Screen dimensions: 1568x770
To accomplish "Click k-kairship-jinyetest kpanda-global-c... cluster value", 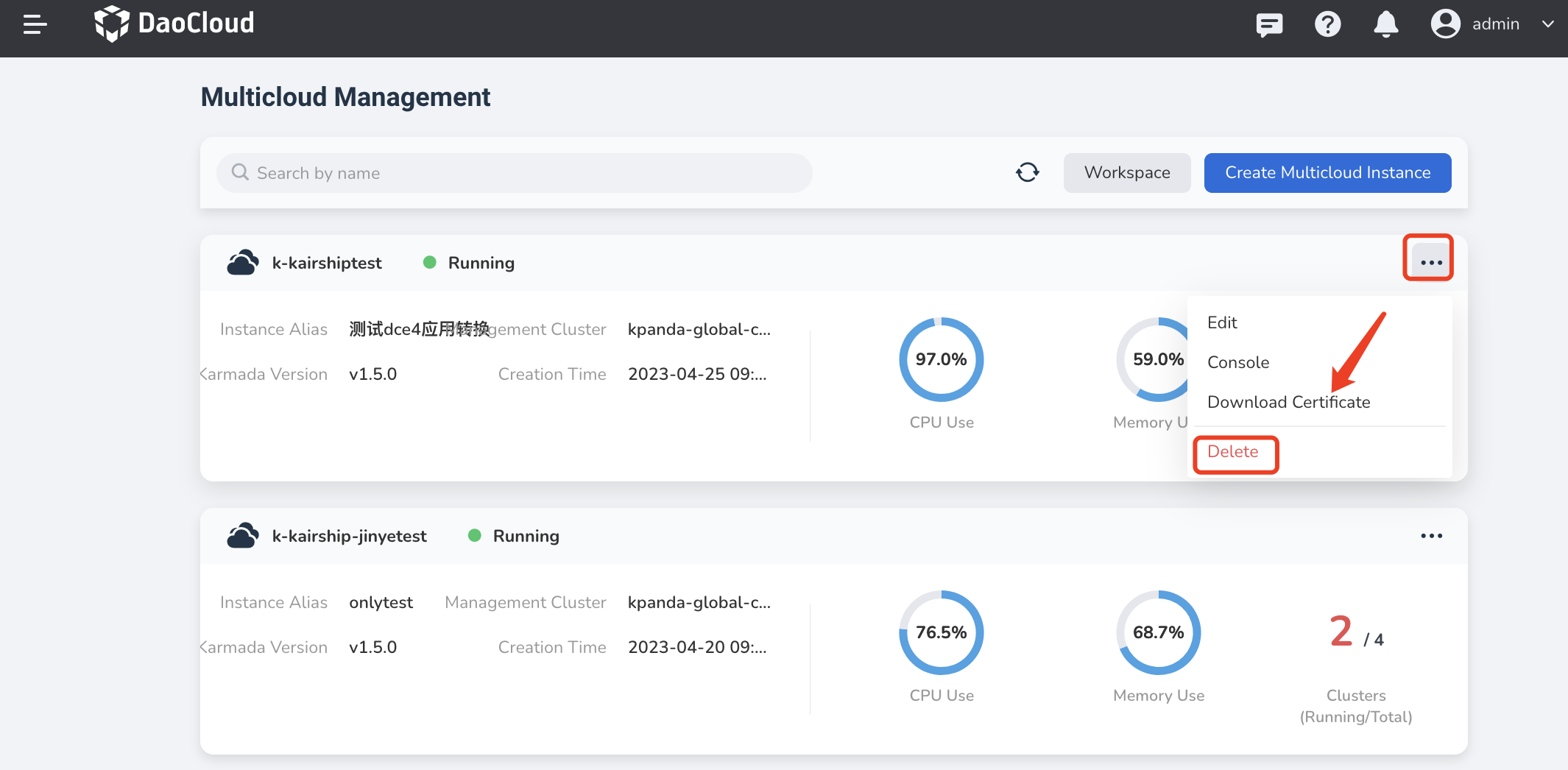I will (699, 602).
